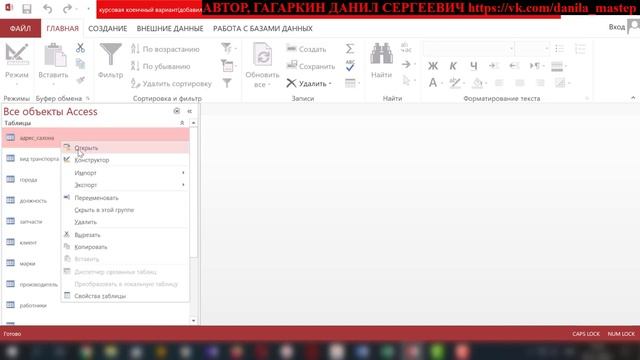The width and height of the screenshot is (640, 360).
Task: Click the Фильтр funnel icon
Action: (110, 54)
